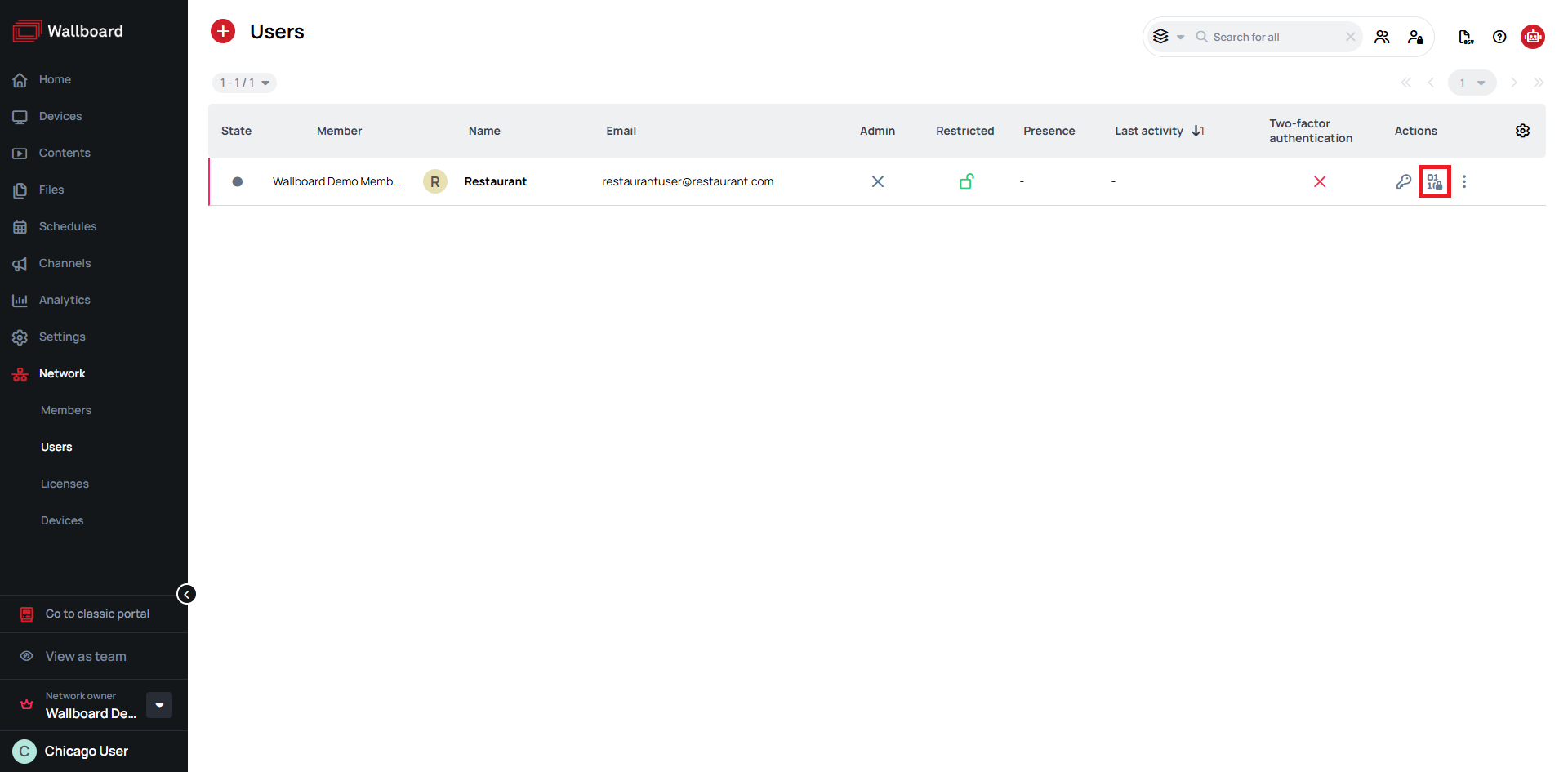Open Members in the Network submenu
The image size is (1568, 772).
point(66,410)
